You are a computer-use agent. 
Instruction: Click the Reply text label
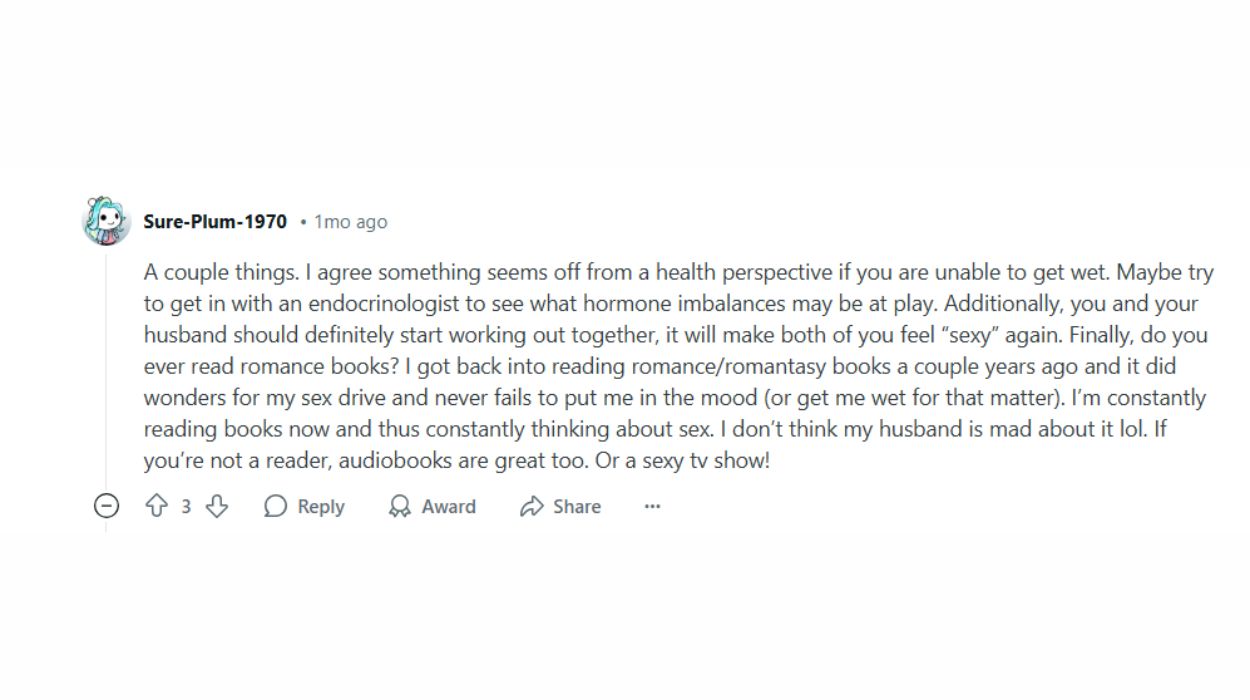pyautogui.click(x=321, y=507)
